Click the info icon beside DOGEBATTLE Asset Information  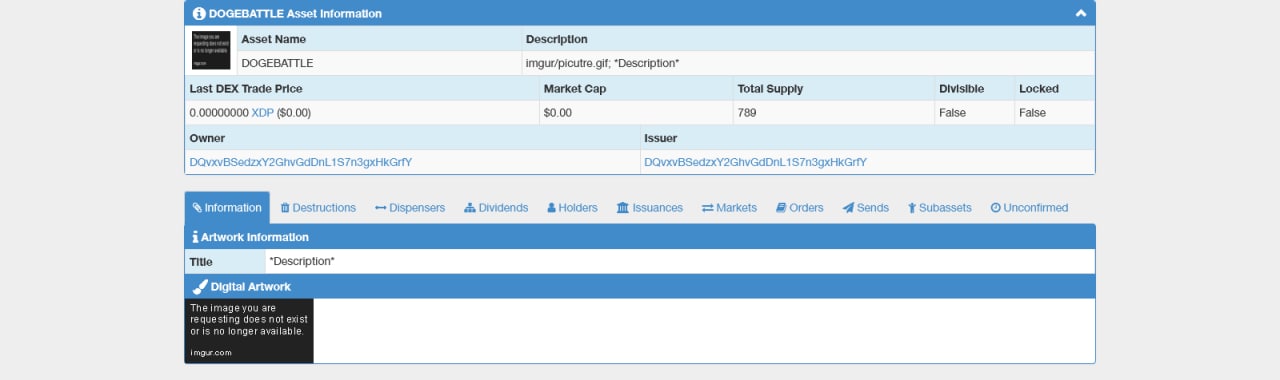(199, 14)
